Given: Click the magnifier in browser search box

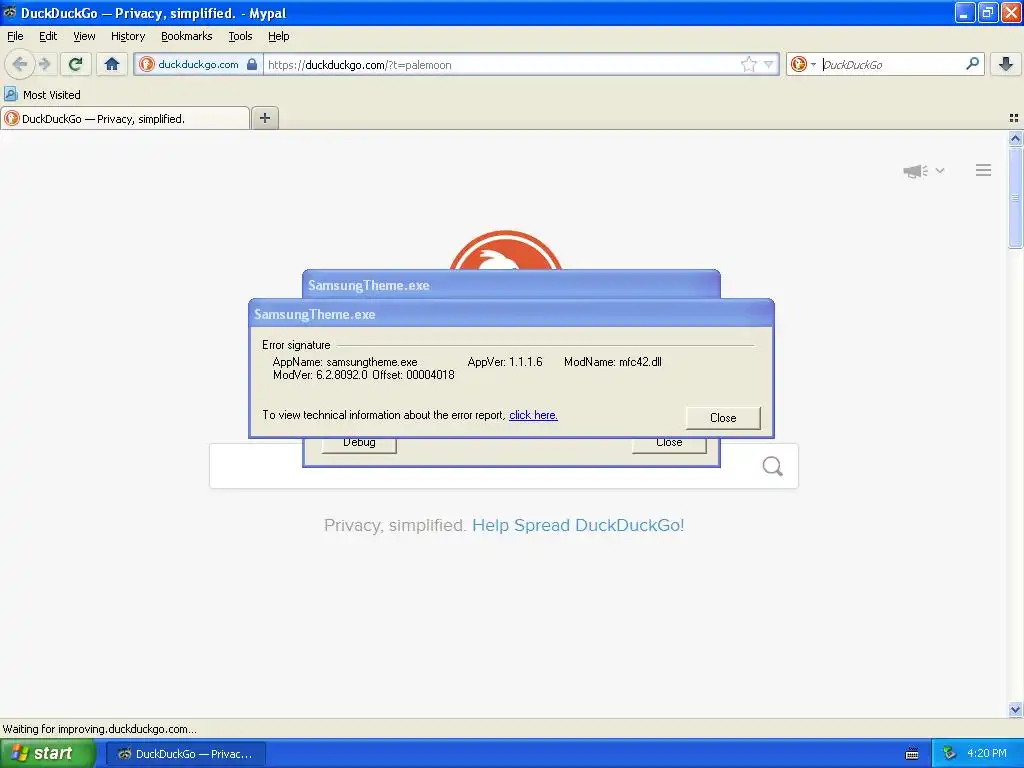Looking at the screenshot, I should click(972, 63).
